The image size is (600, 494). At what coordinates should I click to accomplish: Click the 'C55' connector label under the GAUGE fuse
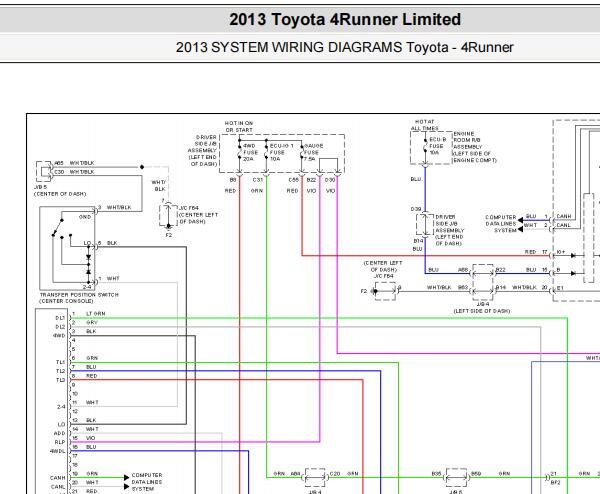293,180
